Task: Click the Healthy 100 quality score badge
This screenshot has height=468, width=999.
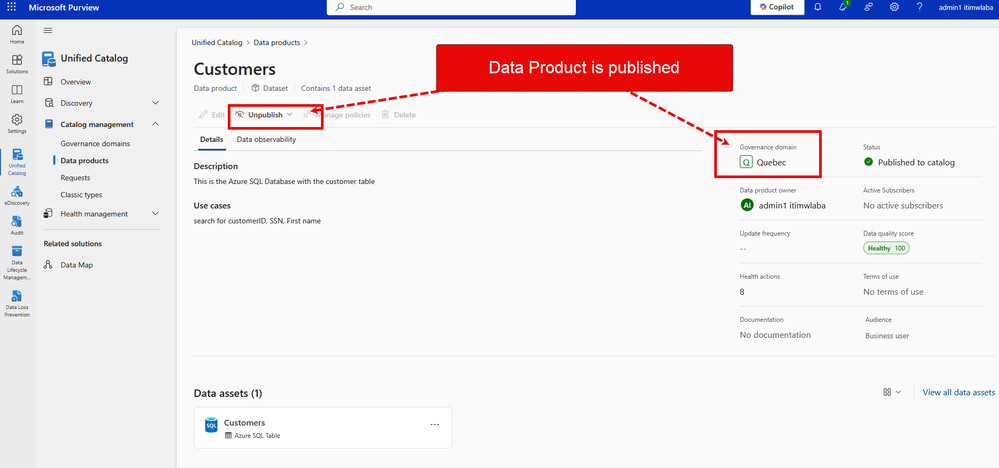Action: pyautogui.click(x=886, y=248)
